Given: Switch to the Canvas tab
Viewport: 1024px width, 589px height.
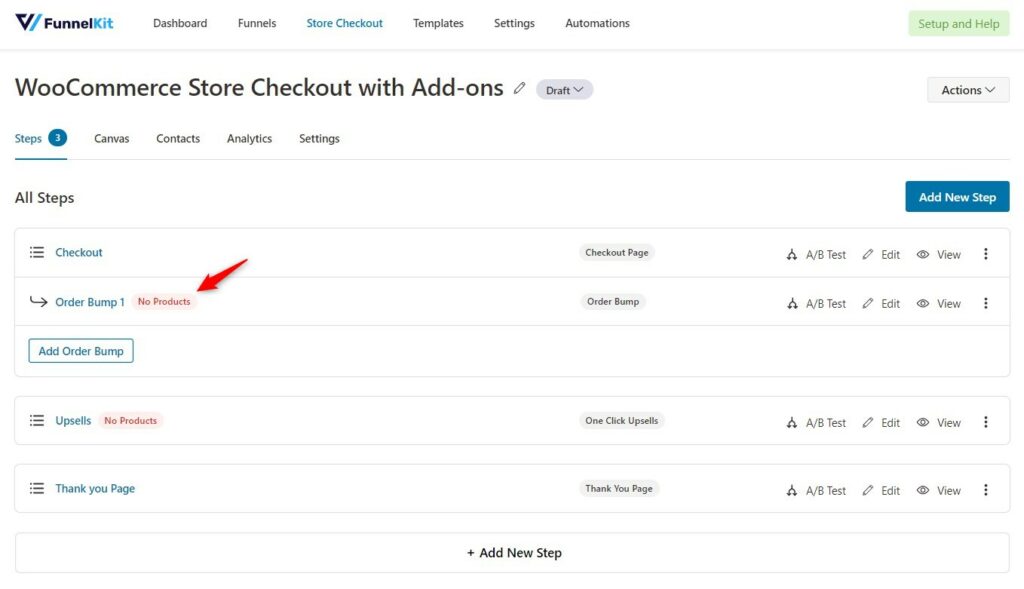Looking at the screenshot, I should (112, 138).
